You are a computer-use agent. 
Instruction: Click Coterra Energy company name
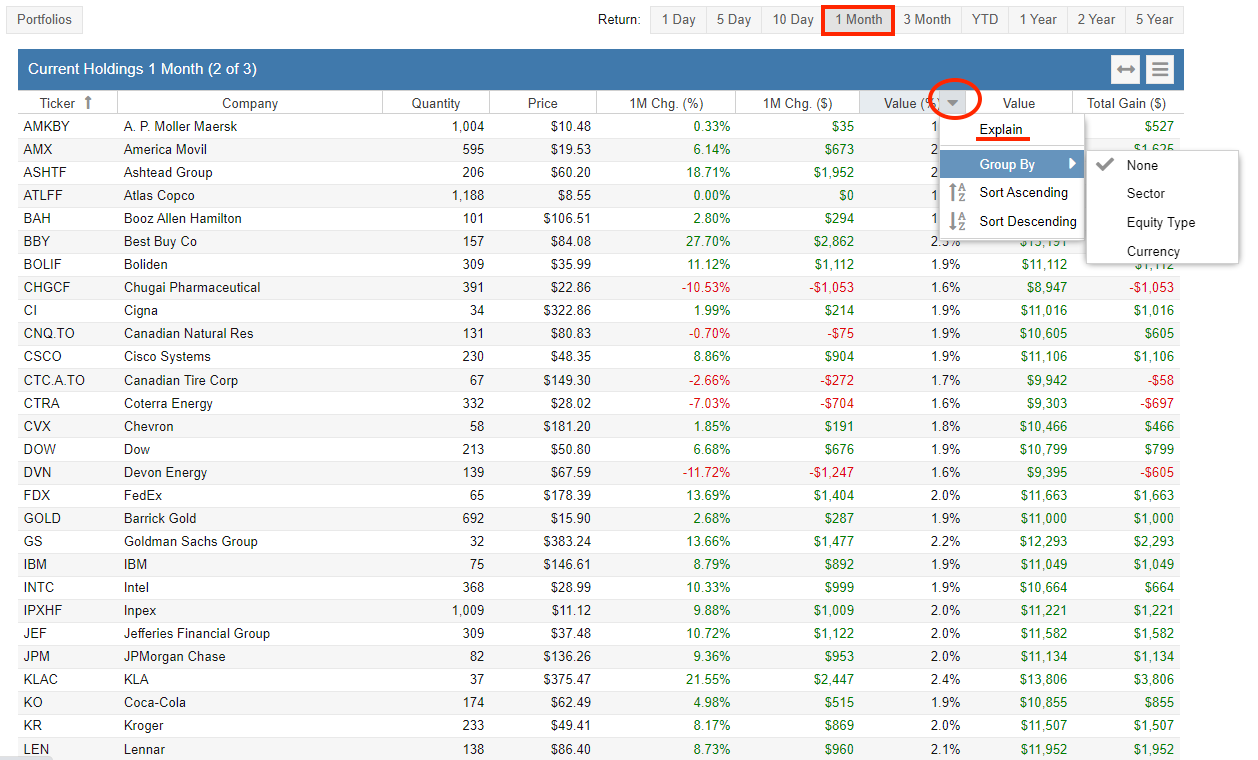tap(168, 403)
